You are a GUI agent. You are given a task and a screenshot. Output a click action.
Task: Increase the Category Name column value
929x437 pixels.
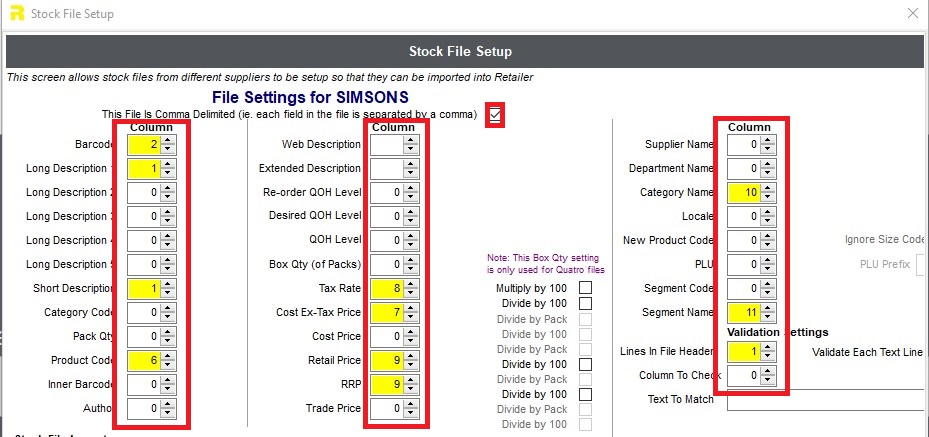tap(768, 188)
